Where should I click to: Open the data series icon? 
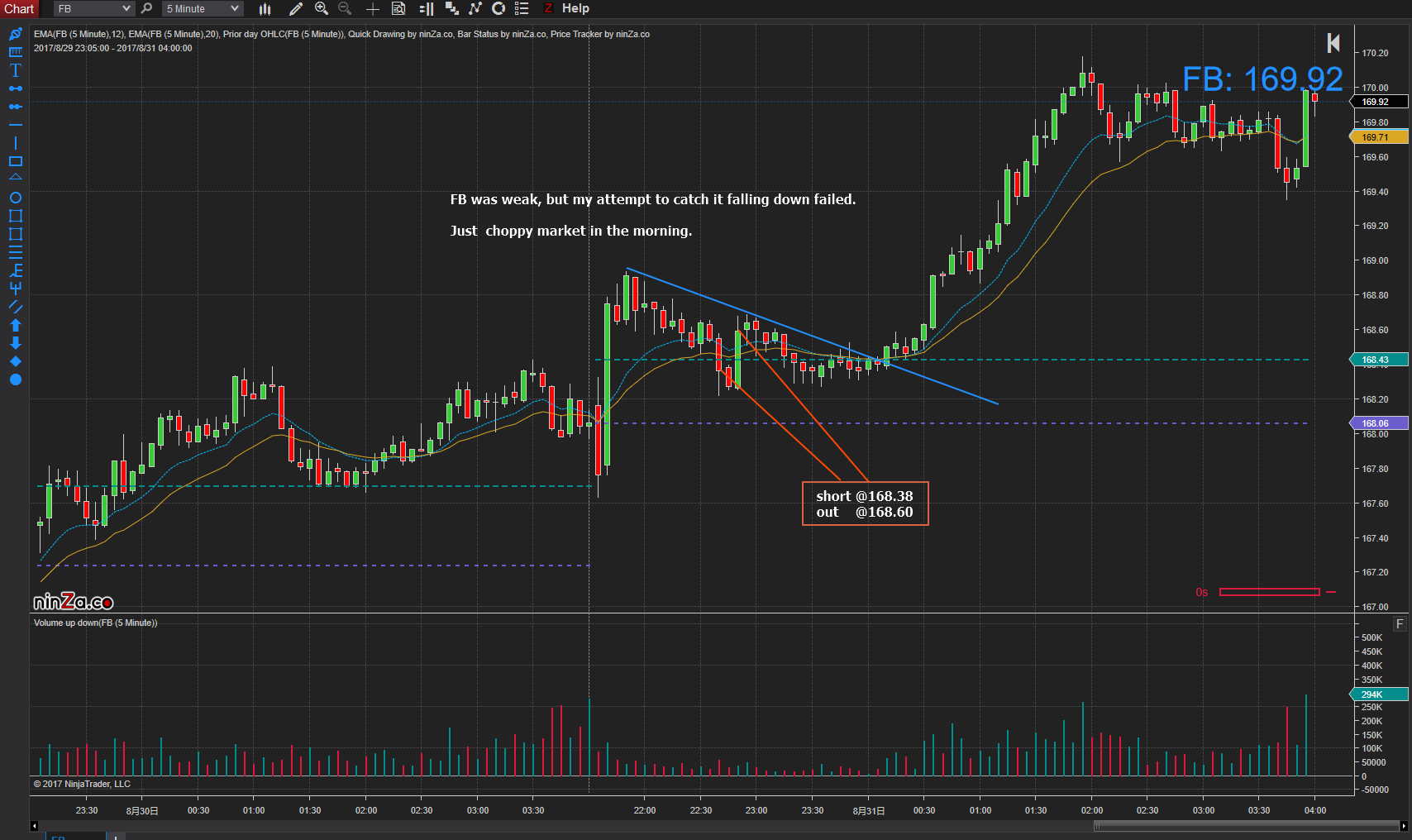pyautogui.click(x=451, y=9)
